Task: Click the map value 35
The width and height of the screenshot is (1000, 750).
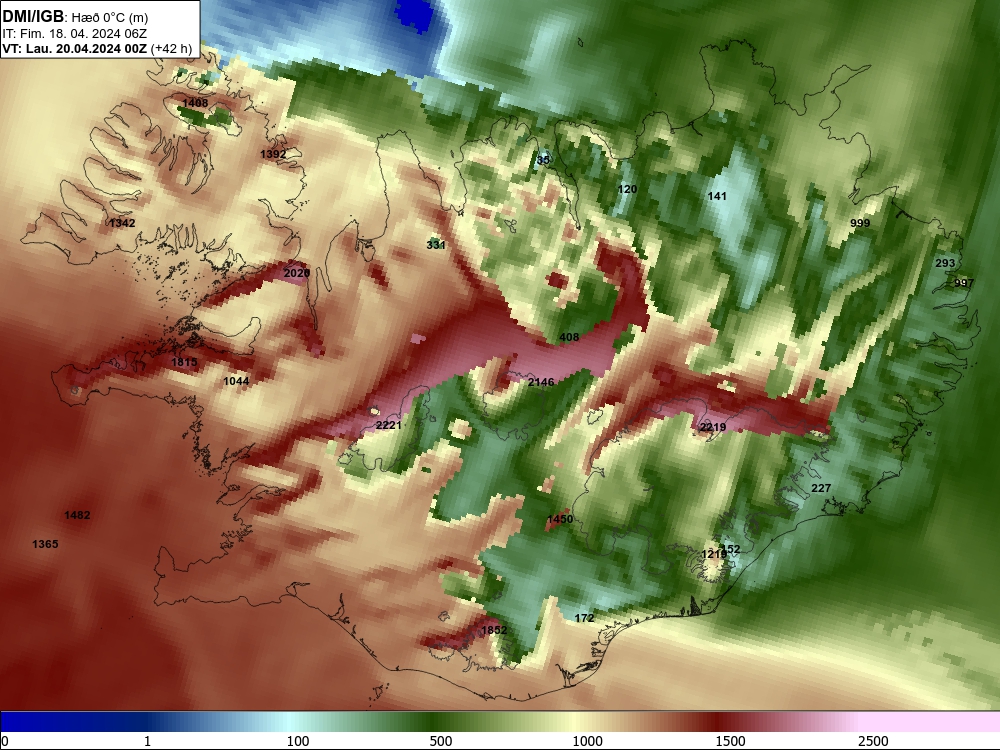Action: point(543,159)
